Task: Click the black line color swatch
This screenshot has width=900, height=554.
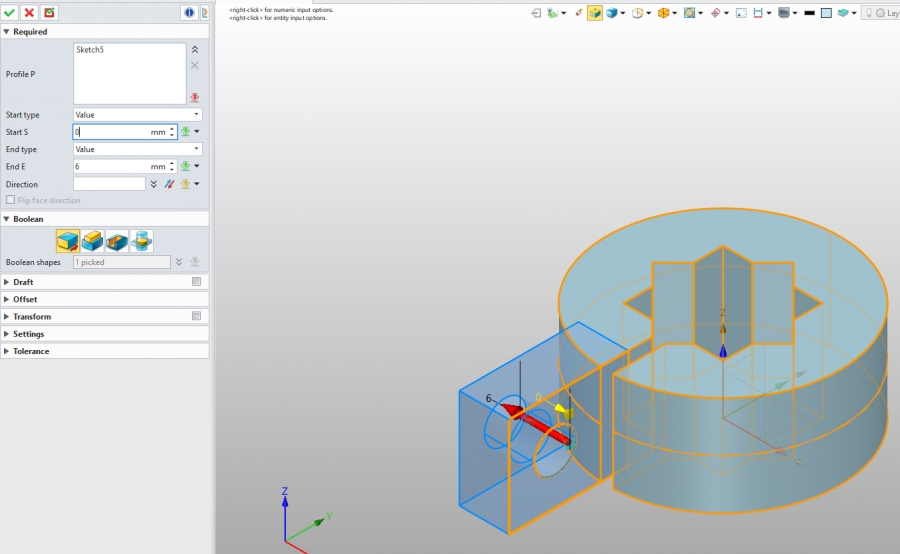Action: [809, 13]
